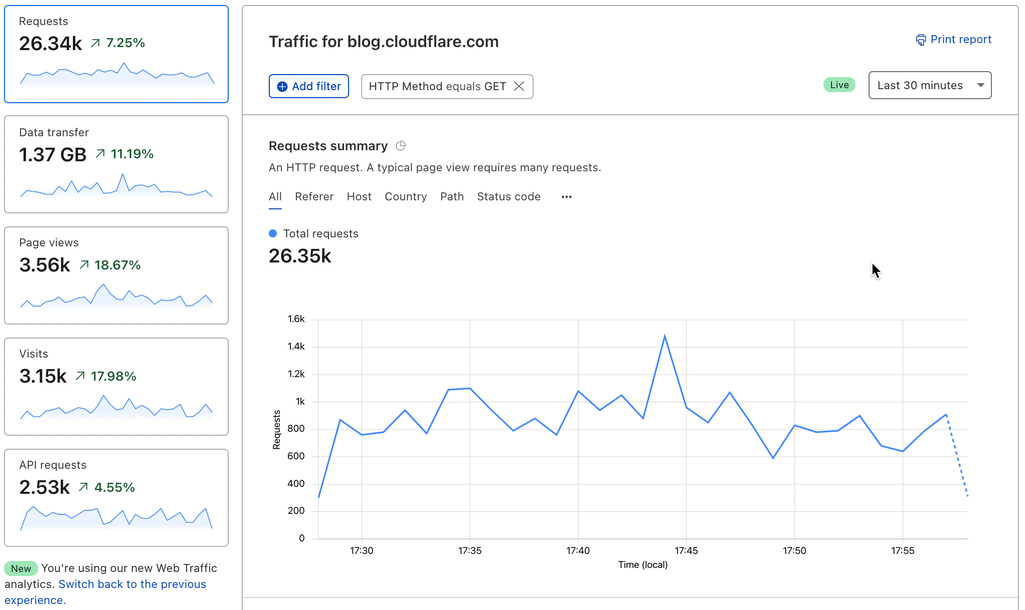
Task: Click the dashed end segment of the chart line
Action: (x=957, y=456)
